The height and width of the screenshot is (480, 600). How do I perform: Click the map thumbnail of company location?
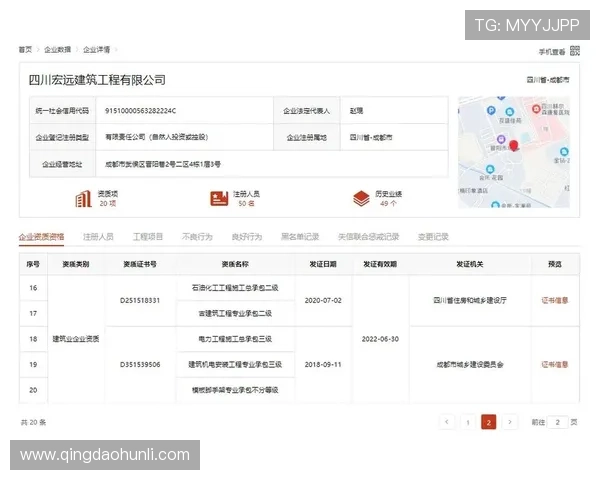pyautogui.click(x=514, y=152)
